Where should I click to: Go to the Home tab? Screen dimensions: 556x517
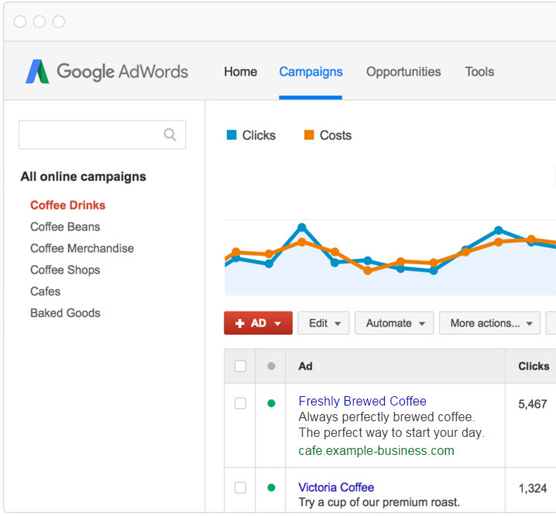coord(240,72)
